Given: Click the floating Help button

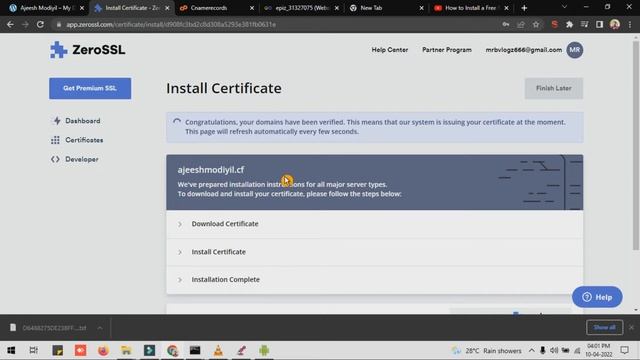Looking at the screenshot, I should point(597,297).
